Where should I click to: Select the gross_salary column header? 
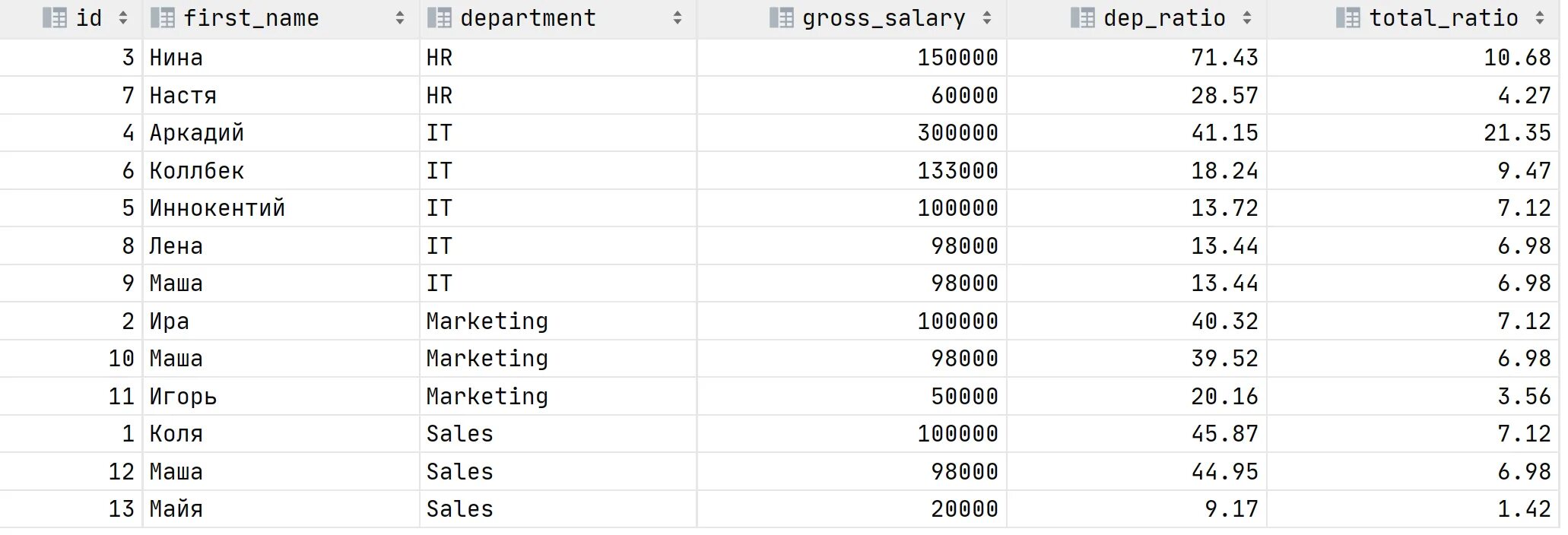pos(852,19)
